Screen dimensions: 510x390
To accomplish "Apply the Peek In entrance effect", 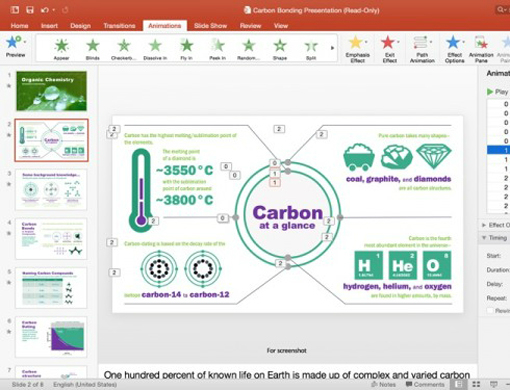I will tap(217, 49).
